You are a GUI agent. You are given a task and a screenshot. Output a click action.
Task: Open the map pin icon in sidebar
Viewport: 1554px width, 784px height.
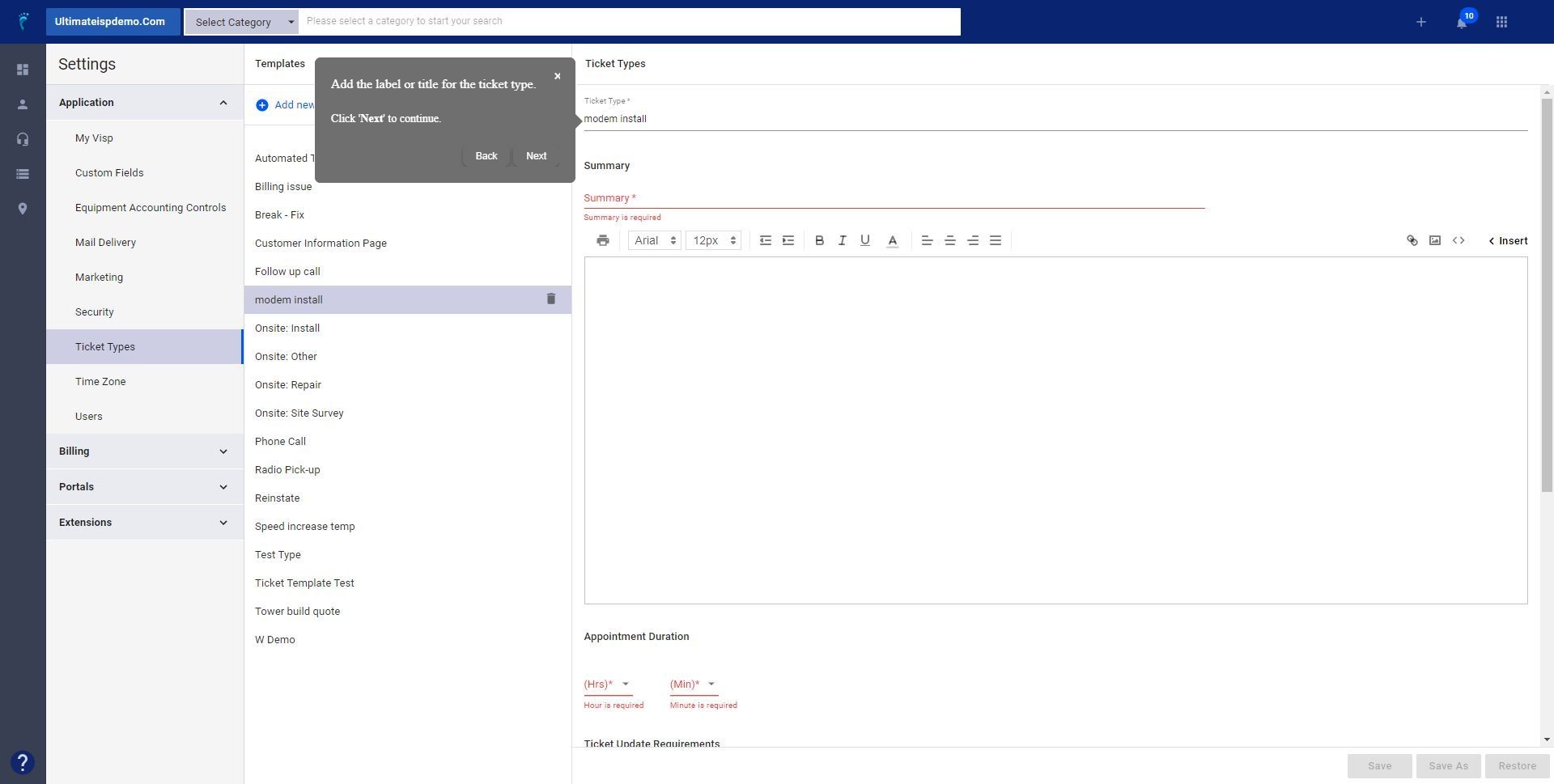23,209
